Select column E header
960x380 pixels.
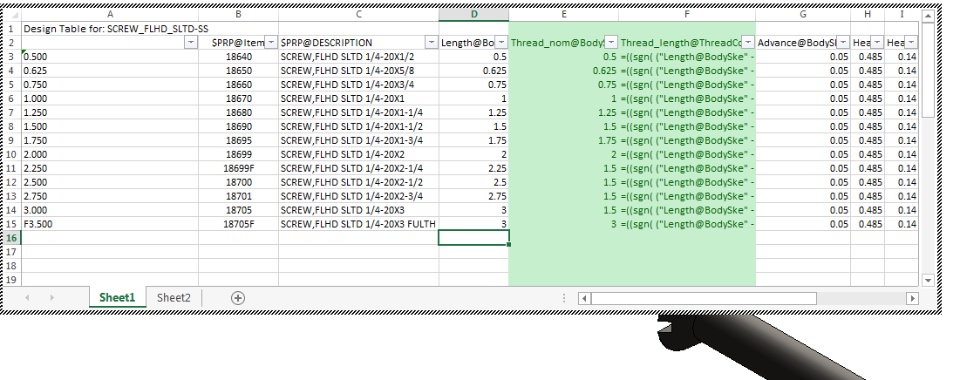pyautogui.click(x=563, y=14)
